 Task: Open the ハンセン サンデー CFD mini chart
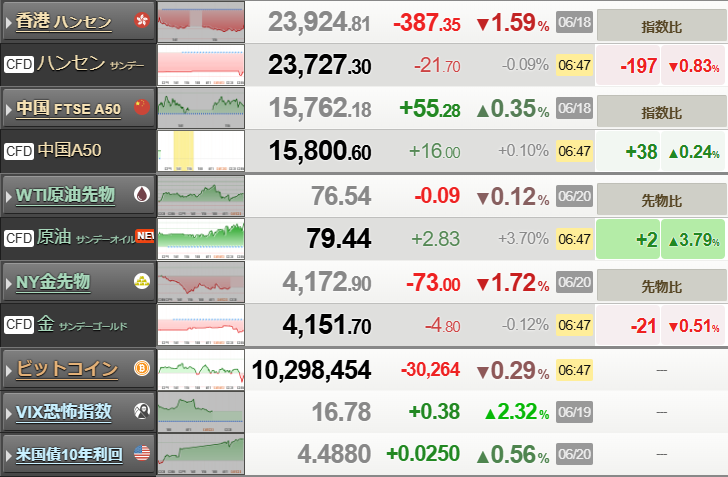201,65
